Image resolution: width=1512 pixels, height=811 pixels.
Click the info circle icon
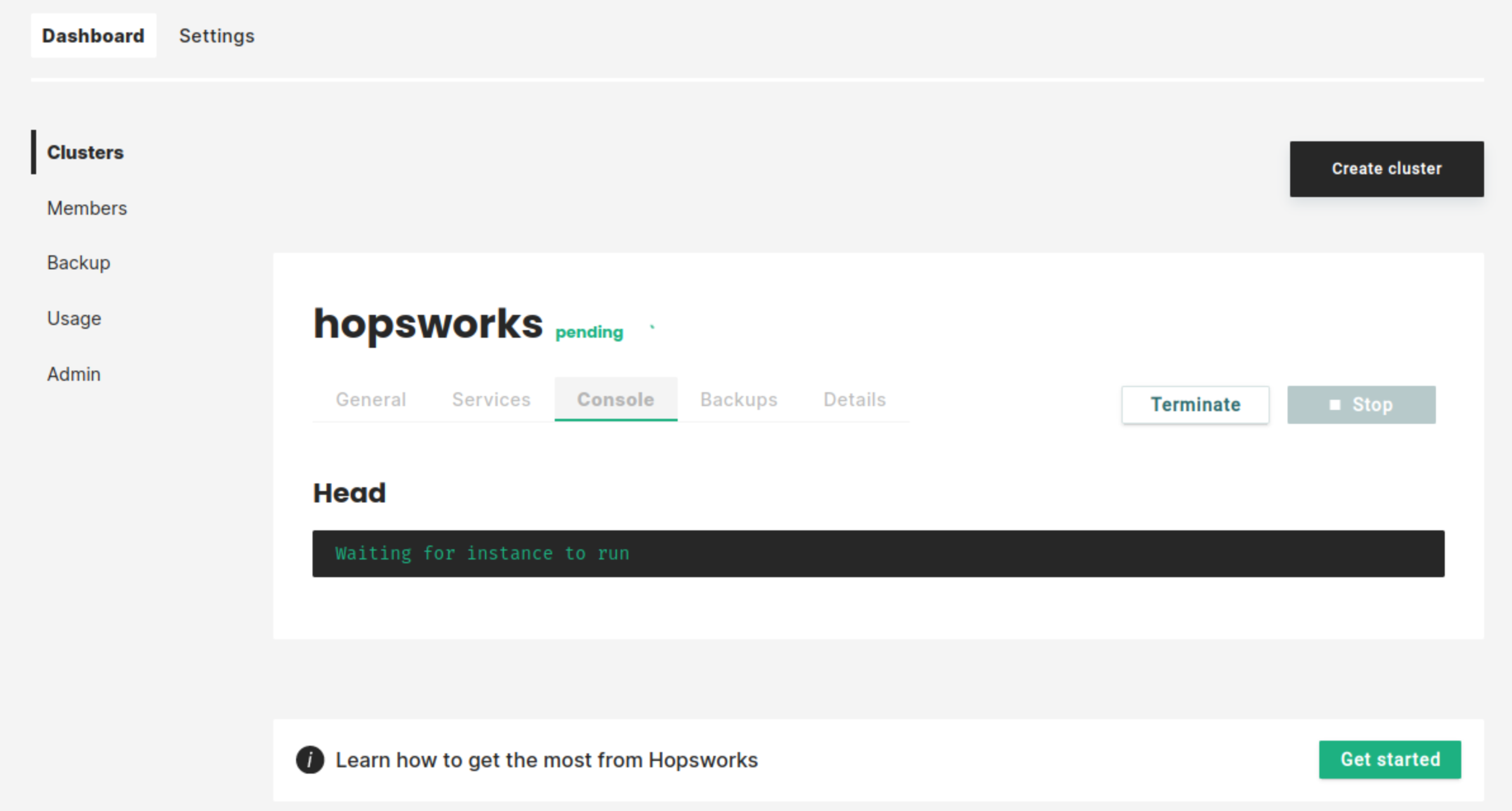click(310, 760)
